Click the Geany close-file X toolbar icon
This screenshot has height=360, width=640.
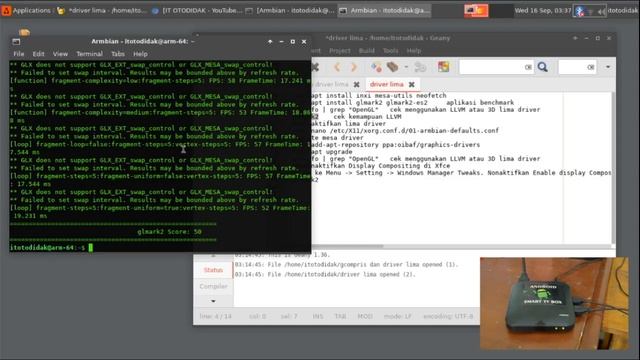point(315,67)
